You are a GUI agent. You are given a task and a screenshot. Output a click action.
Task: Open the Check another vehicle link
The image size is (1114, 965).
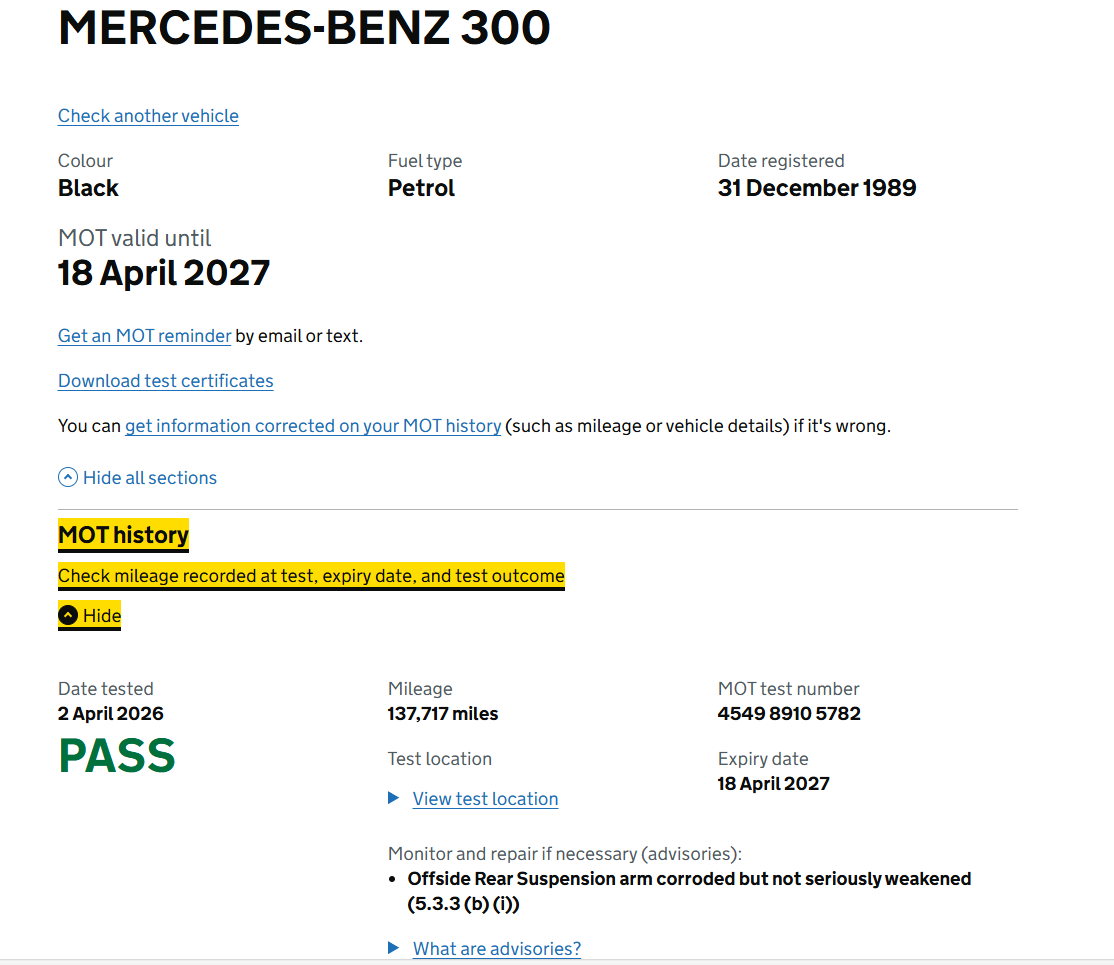coord(148,116)
